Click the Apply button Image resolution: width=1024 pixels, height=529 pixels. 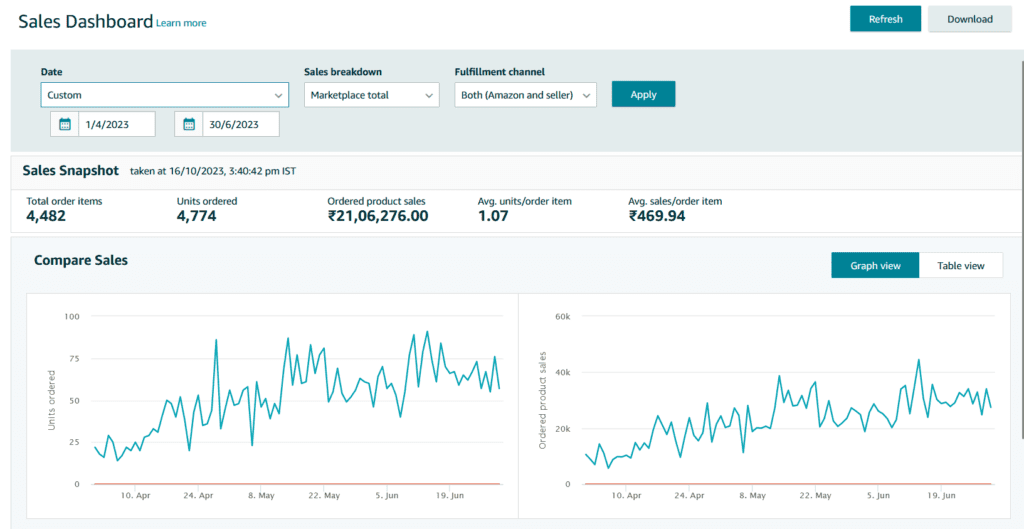pos(643,94)
